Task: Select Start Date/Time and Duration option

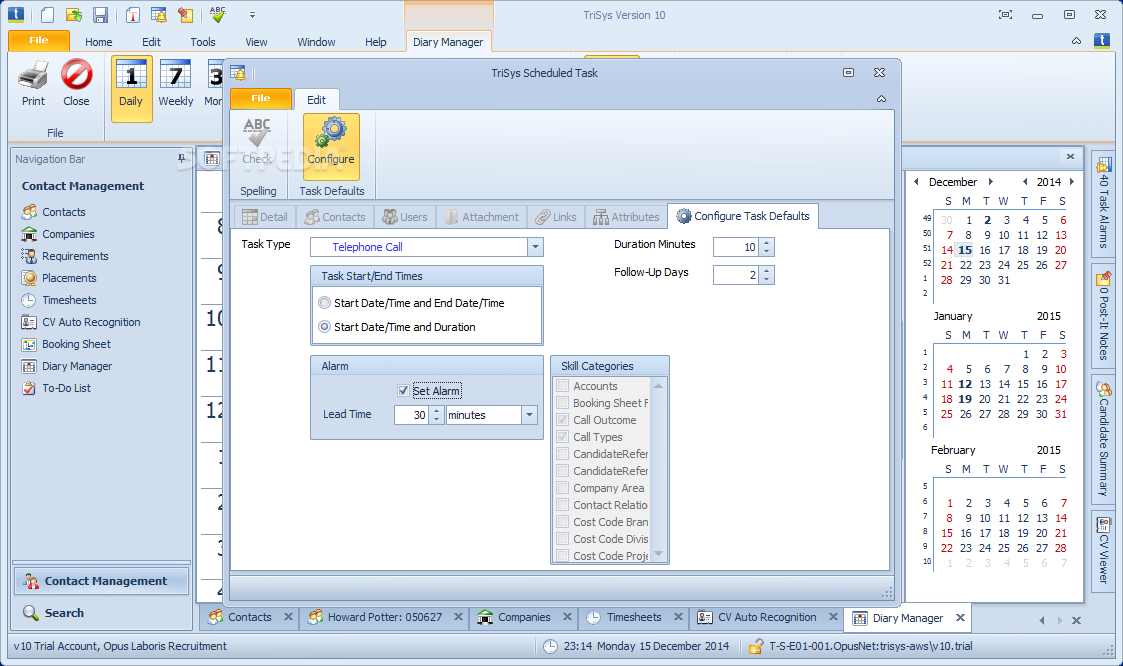Action: 325,327
